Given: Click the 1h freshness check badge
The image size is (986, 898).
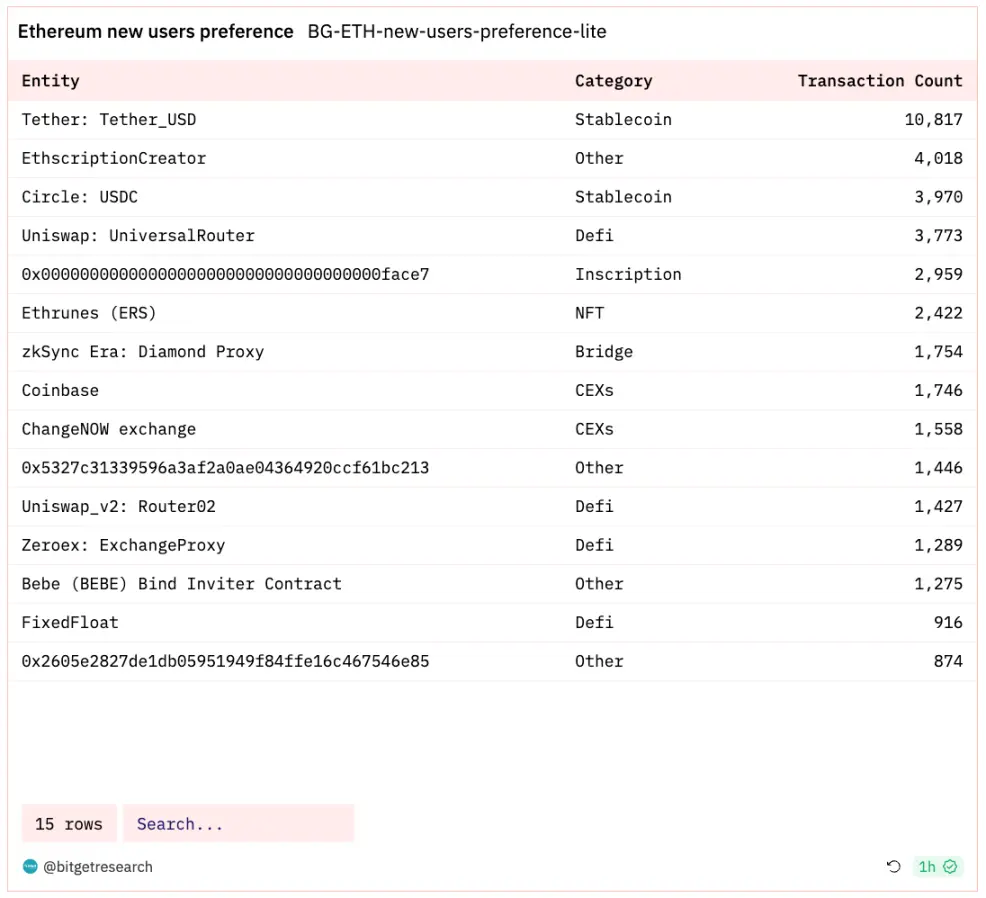Looking at the screenshot, I should point(937,867).
